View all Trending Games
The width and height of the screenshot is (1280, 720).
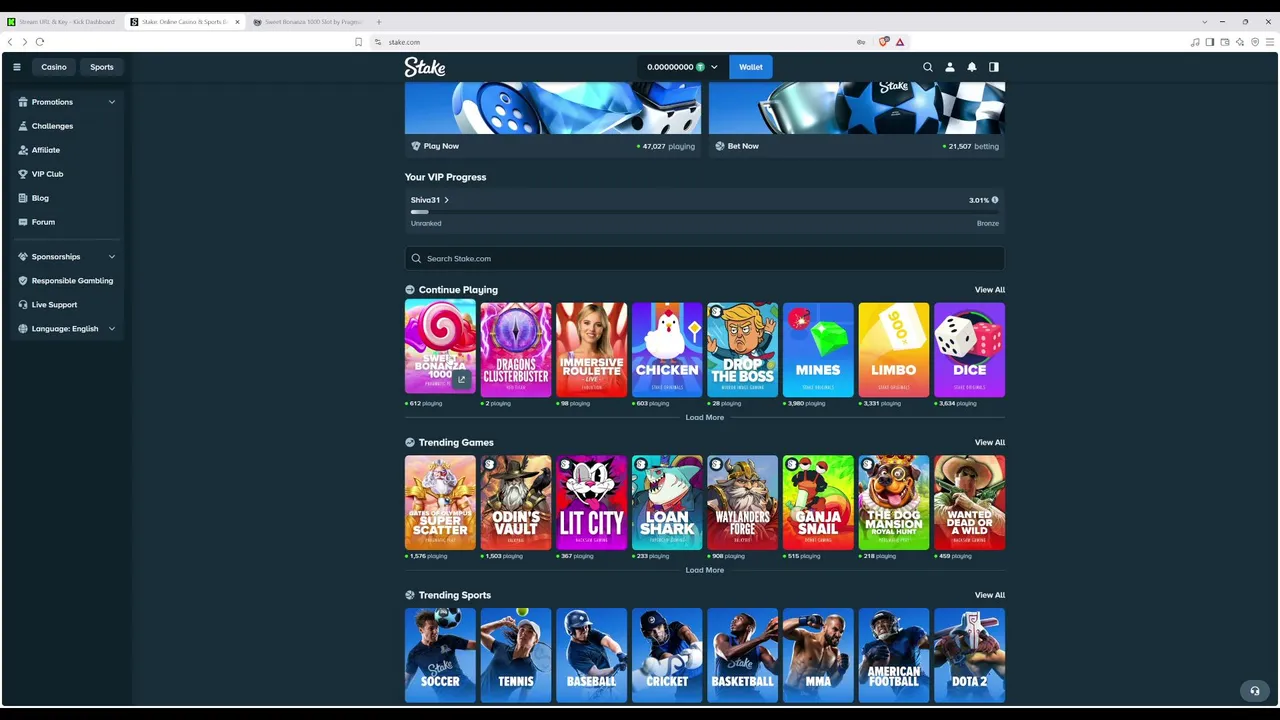coord(990,442)
